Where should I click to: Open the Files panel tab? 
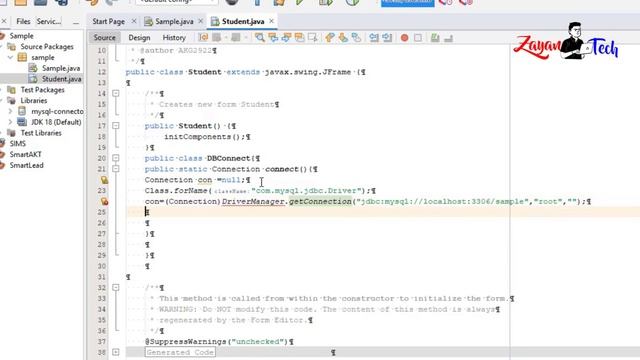point(23,21)
